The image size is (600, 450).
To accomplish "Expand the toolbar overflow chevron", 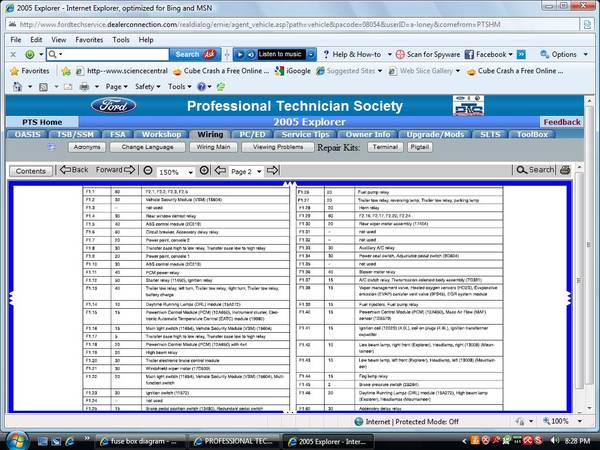I will pyautogui.click(x=521, y=54).
